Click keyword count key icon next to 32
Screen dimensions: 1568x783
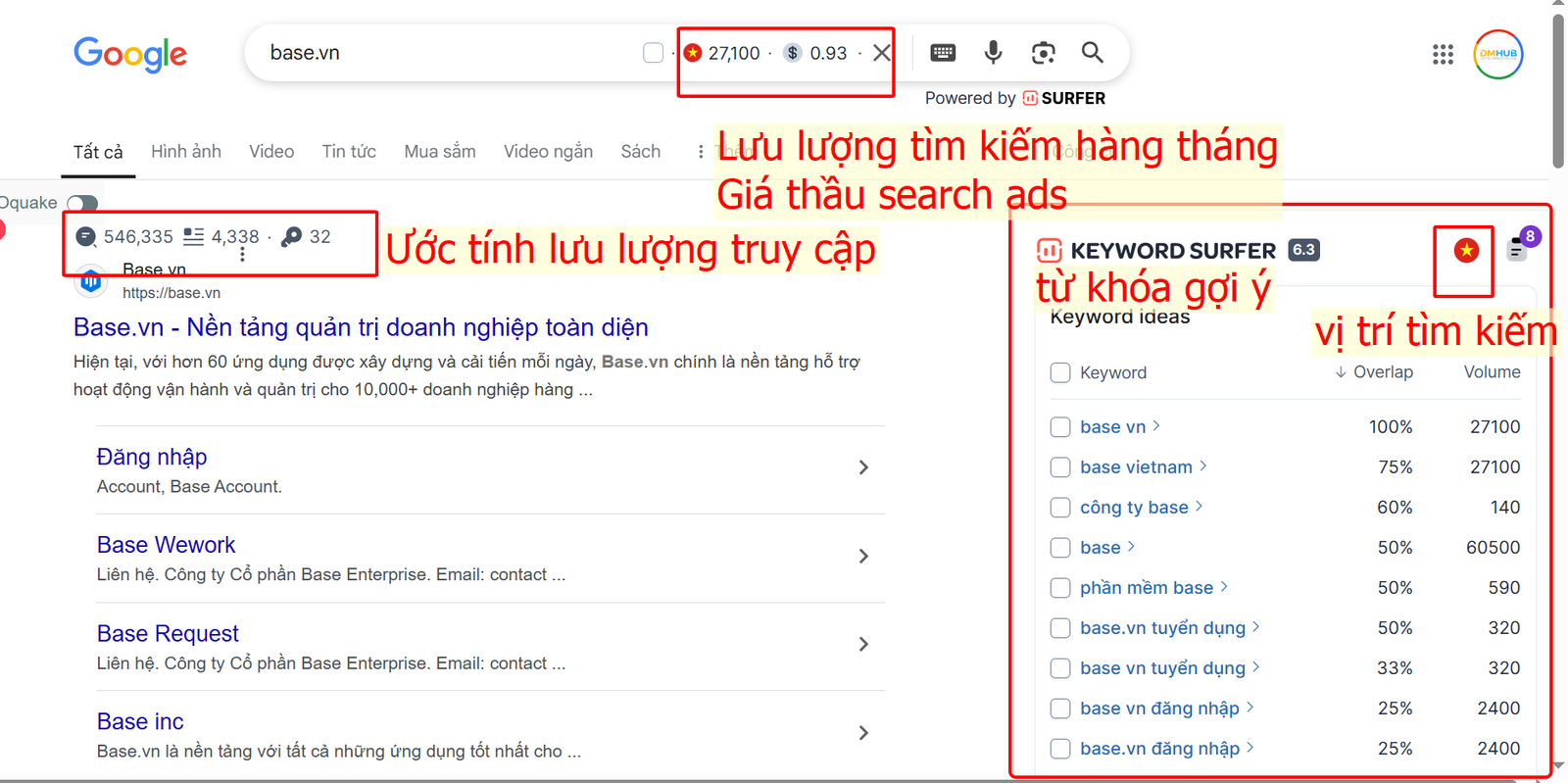tap(291, 236)
